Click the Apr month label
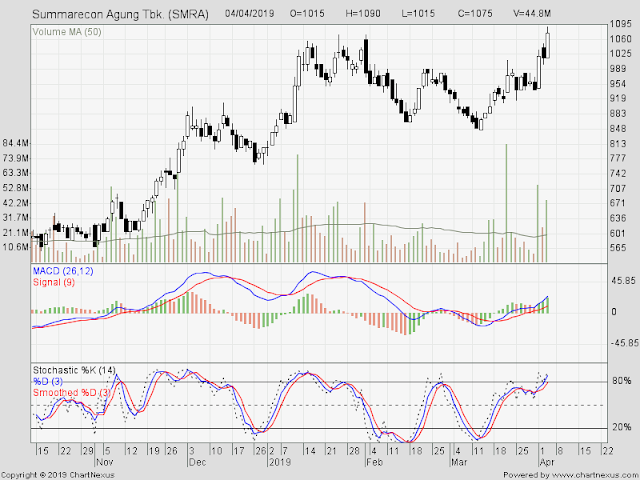 pyautogui.click(x=547, y=462)
